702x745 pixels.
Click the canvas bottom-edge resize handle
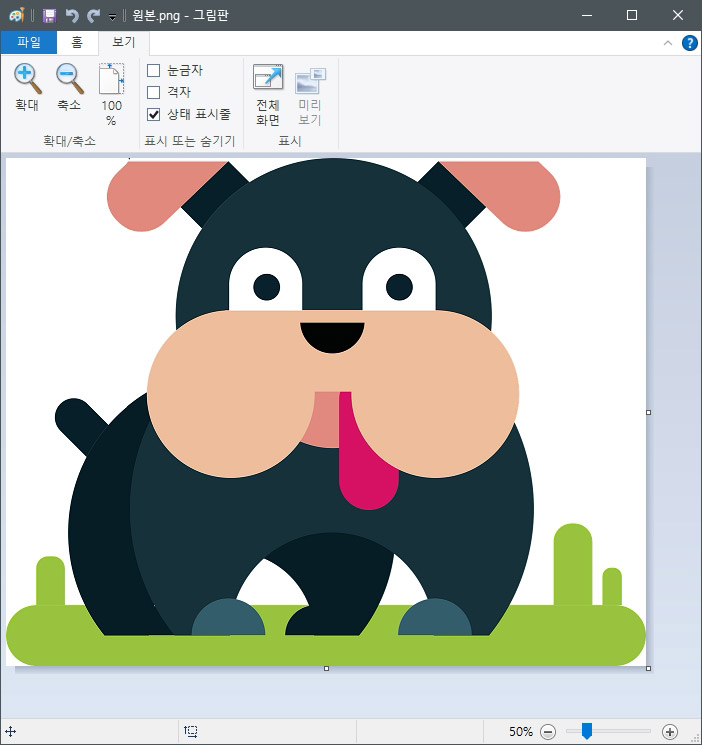[x=326, y=669]
